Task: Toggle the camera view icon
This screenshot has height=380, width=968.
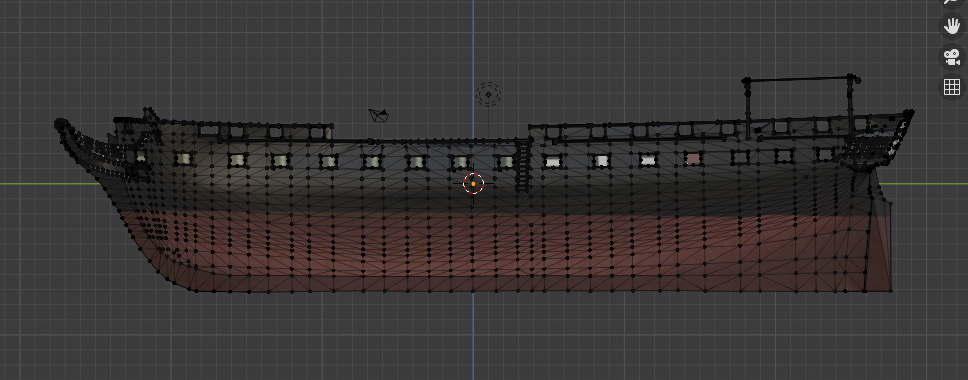Action: (952, 57)
